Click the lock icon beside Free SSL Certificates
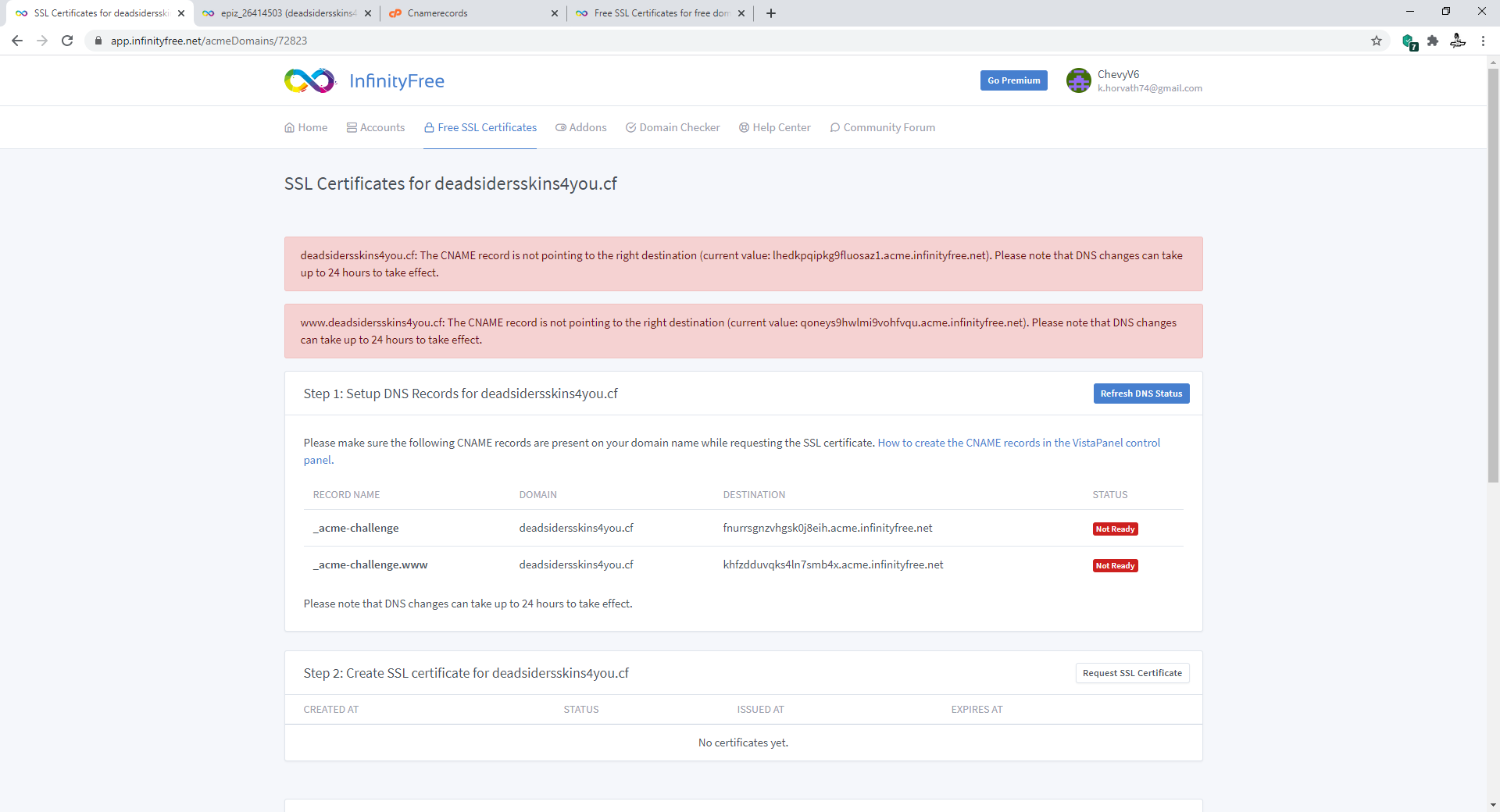 429,127
